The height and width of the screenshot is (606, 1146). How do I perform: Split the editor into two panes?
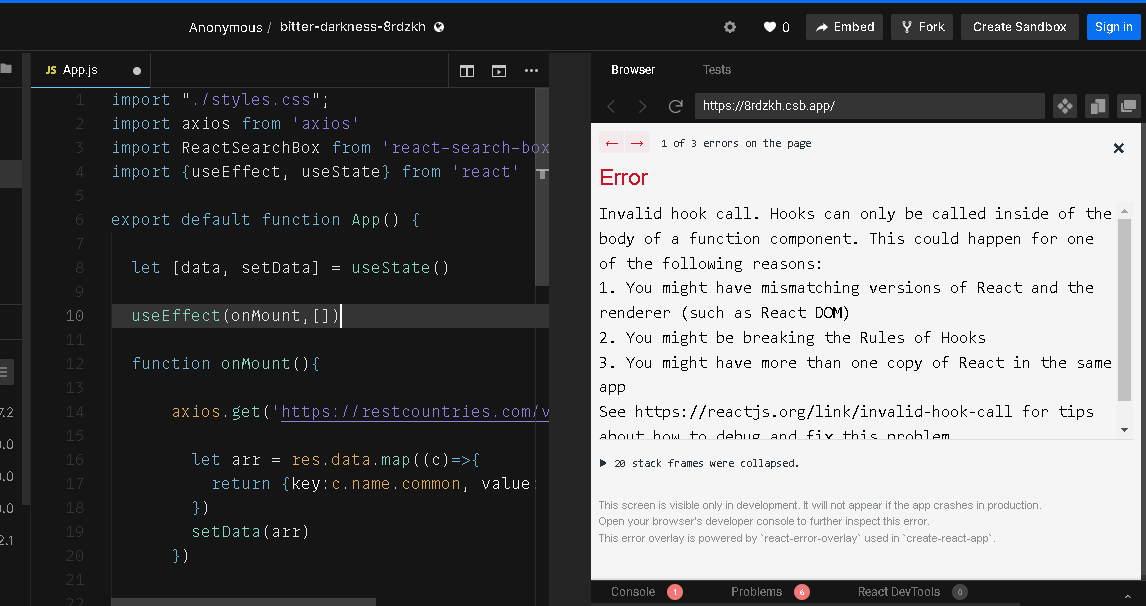pos(466,70)
